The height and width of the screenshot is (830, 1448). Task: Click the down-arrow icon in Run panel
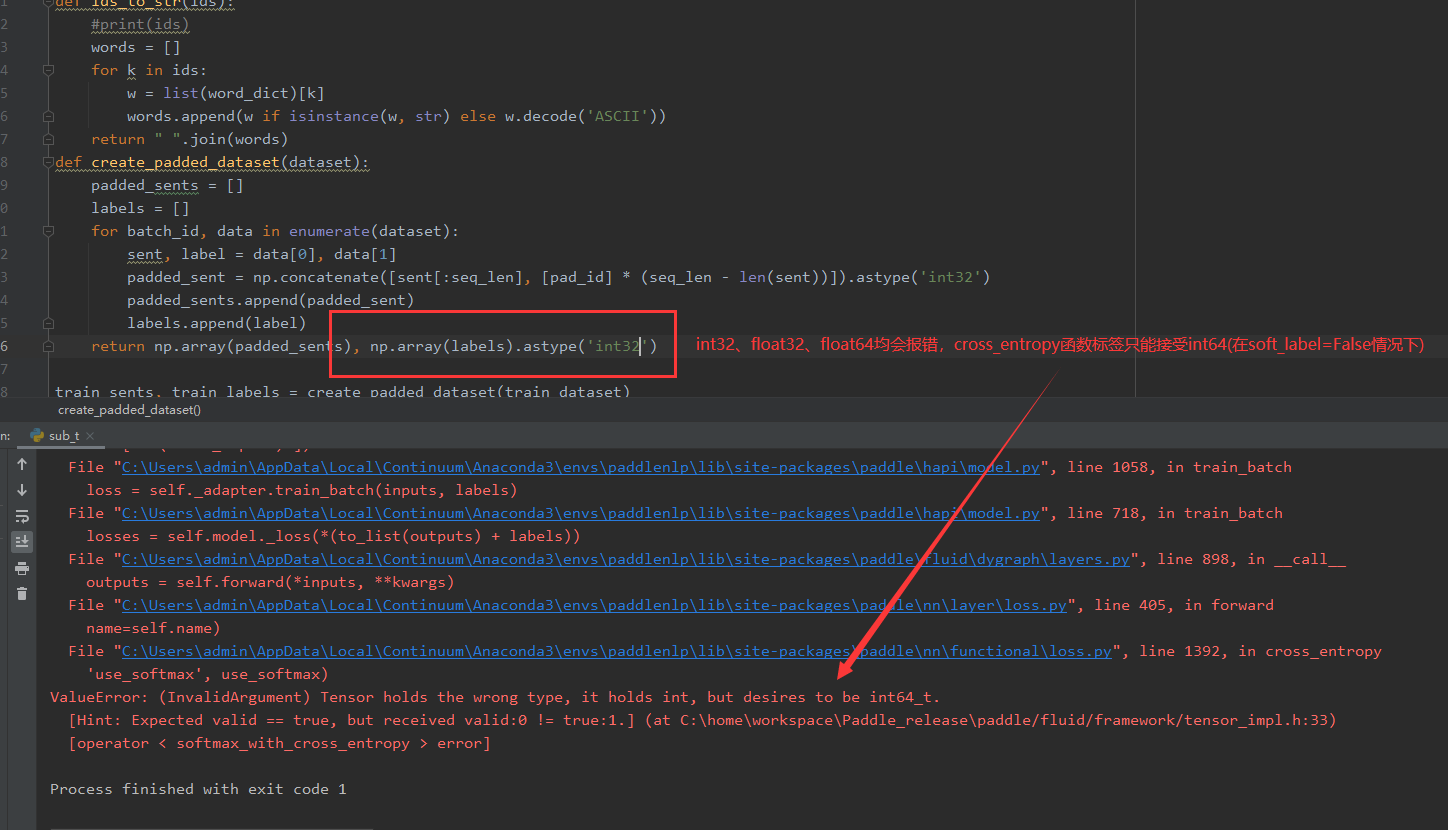tap(22, 490)
